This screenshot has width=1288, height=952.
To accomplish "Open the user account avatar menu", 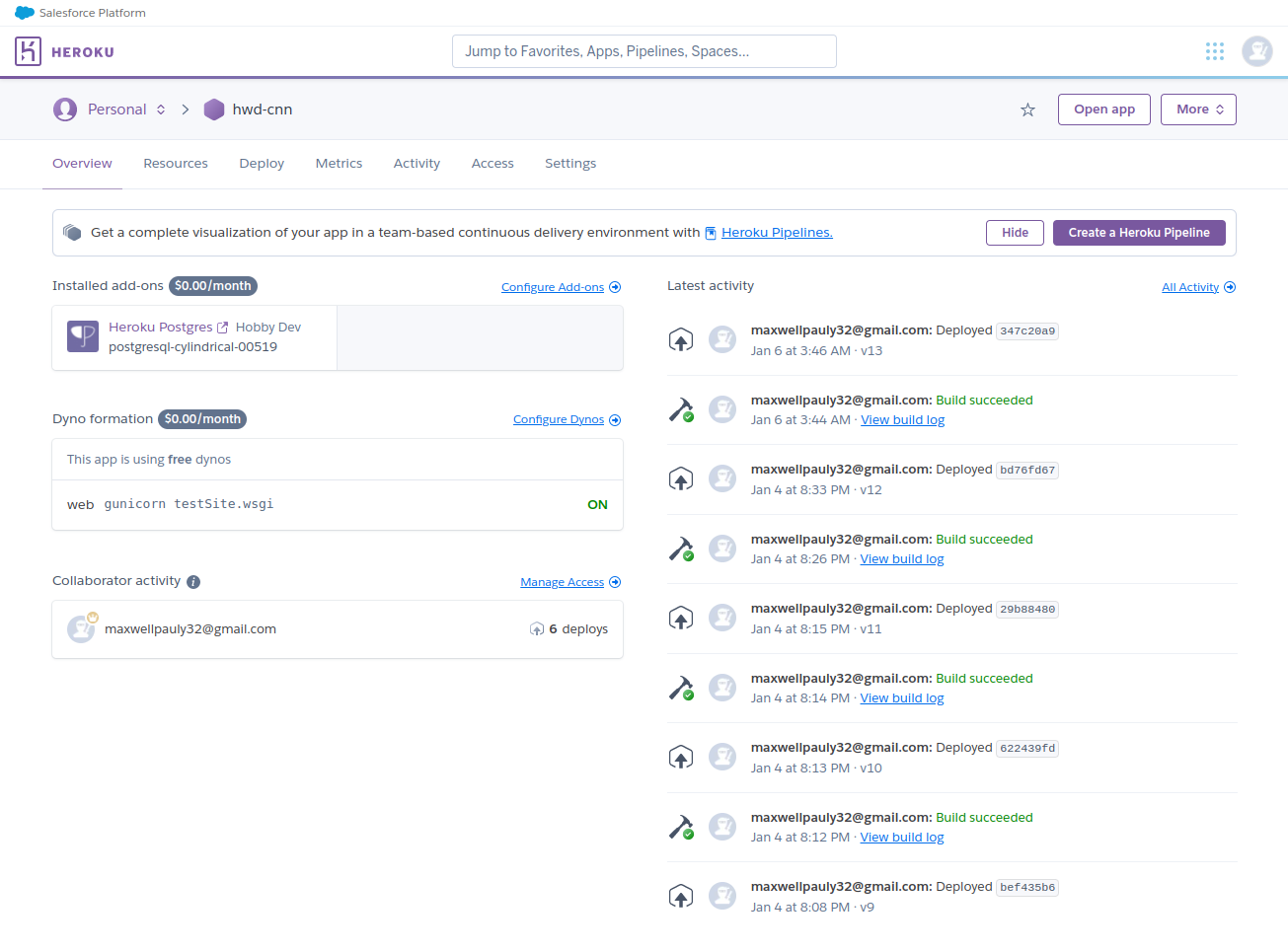I will click(1257, 51).
